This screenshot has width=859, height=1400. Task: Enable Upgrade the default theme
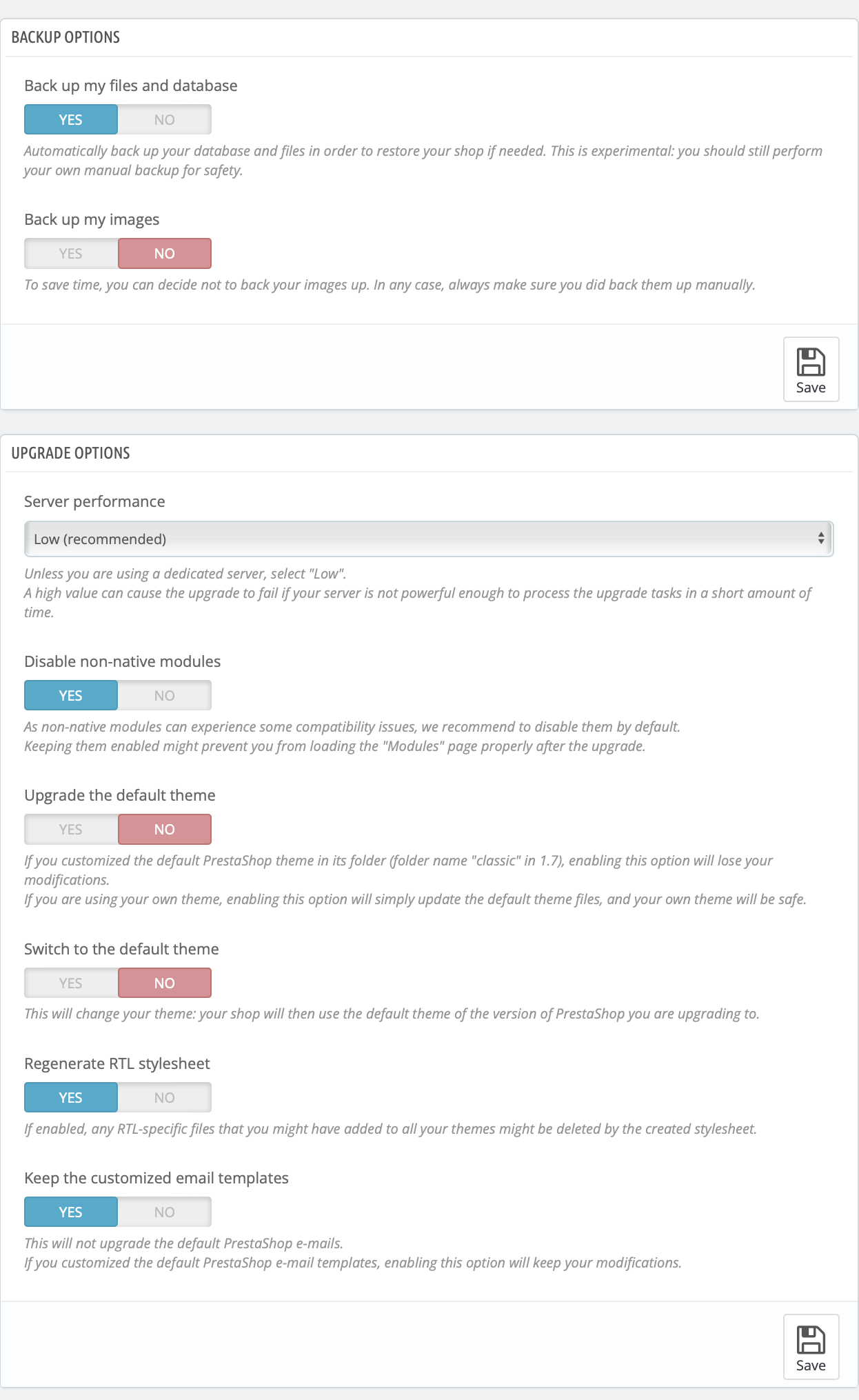click(x=70, y=829)
